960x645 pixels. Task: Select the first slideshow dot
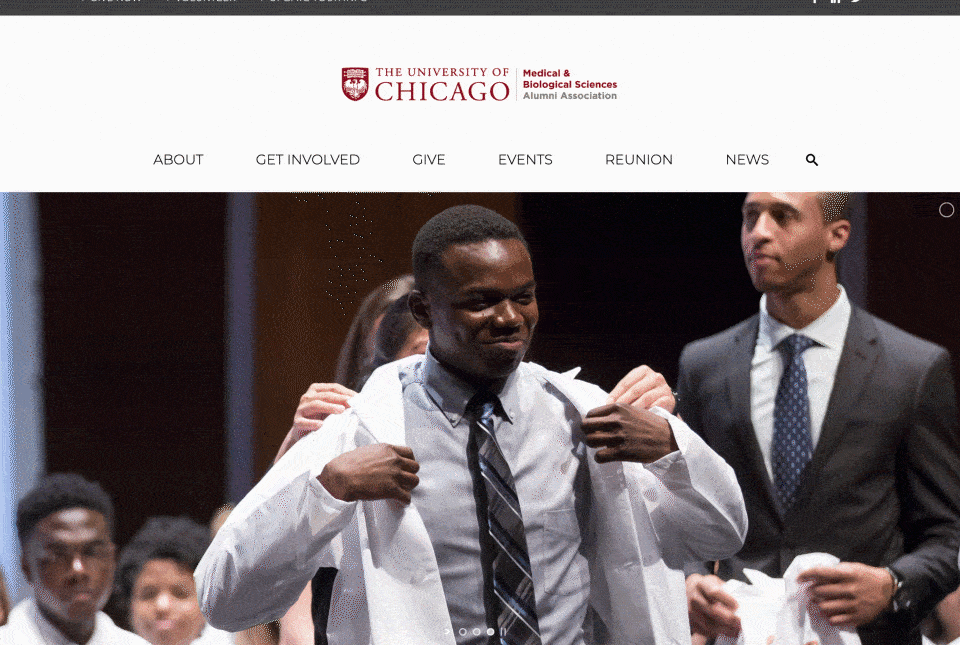pyautogui.click(x=462, y=632)
